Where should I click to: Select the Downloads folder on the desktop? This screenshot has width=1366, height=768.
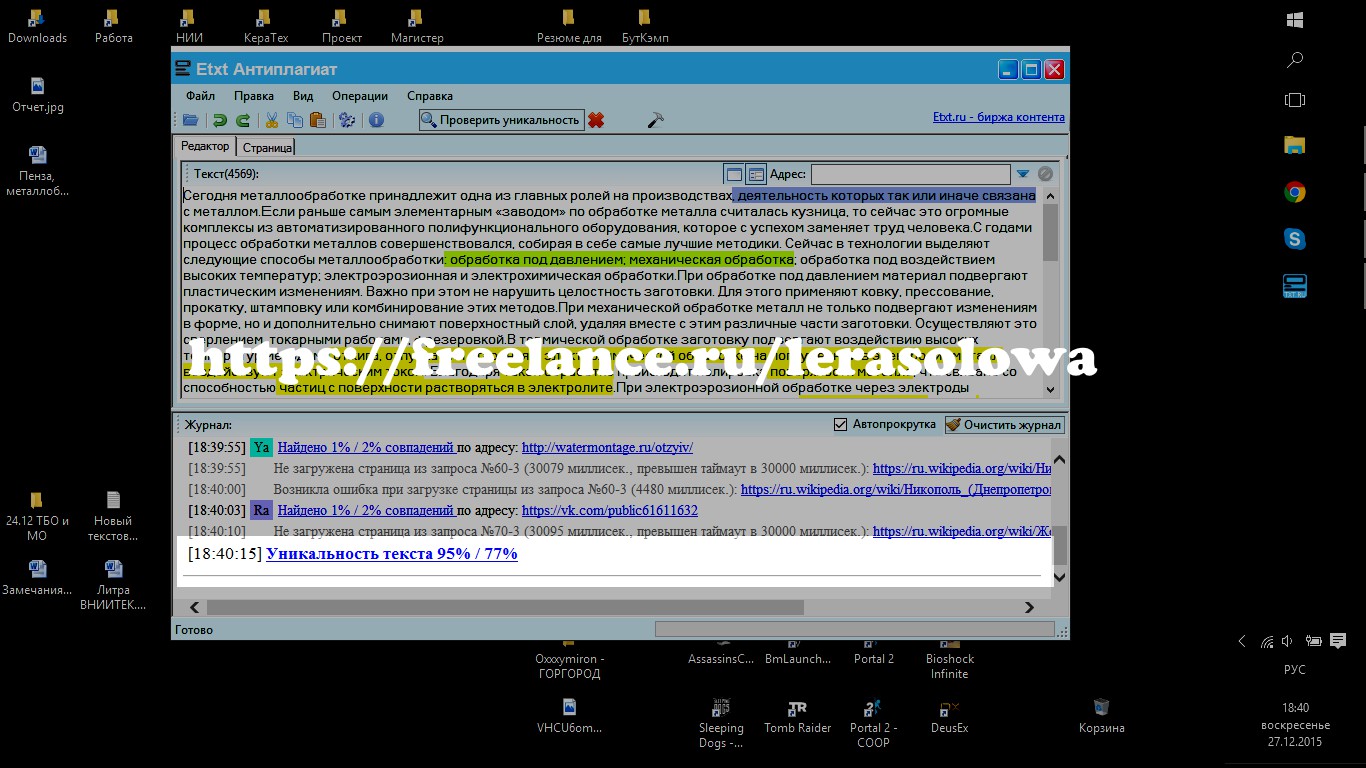click(x=37, y=27)
